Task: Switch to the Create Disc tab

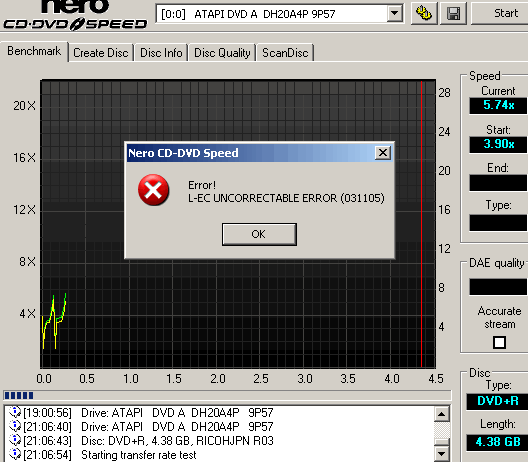Action: [101, 53]
